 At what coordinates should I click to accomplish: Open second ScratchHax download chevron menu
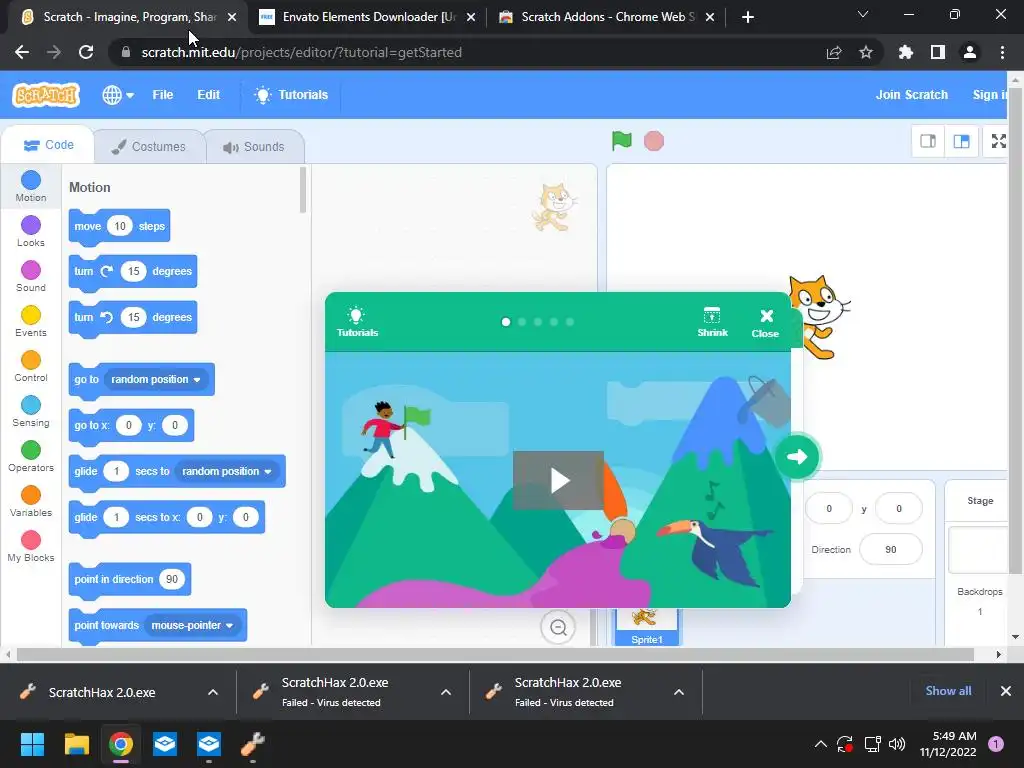pos(446,692)
